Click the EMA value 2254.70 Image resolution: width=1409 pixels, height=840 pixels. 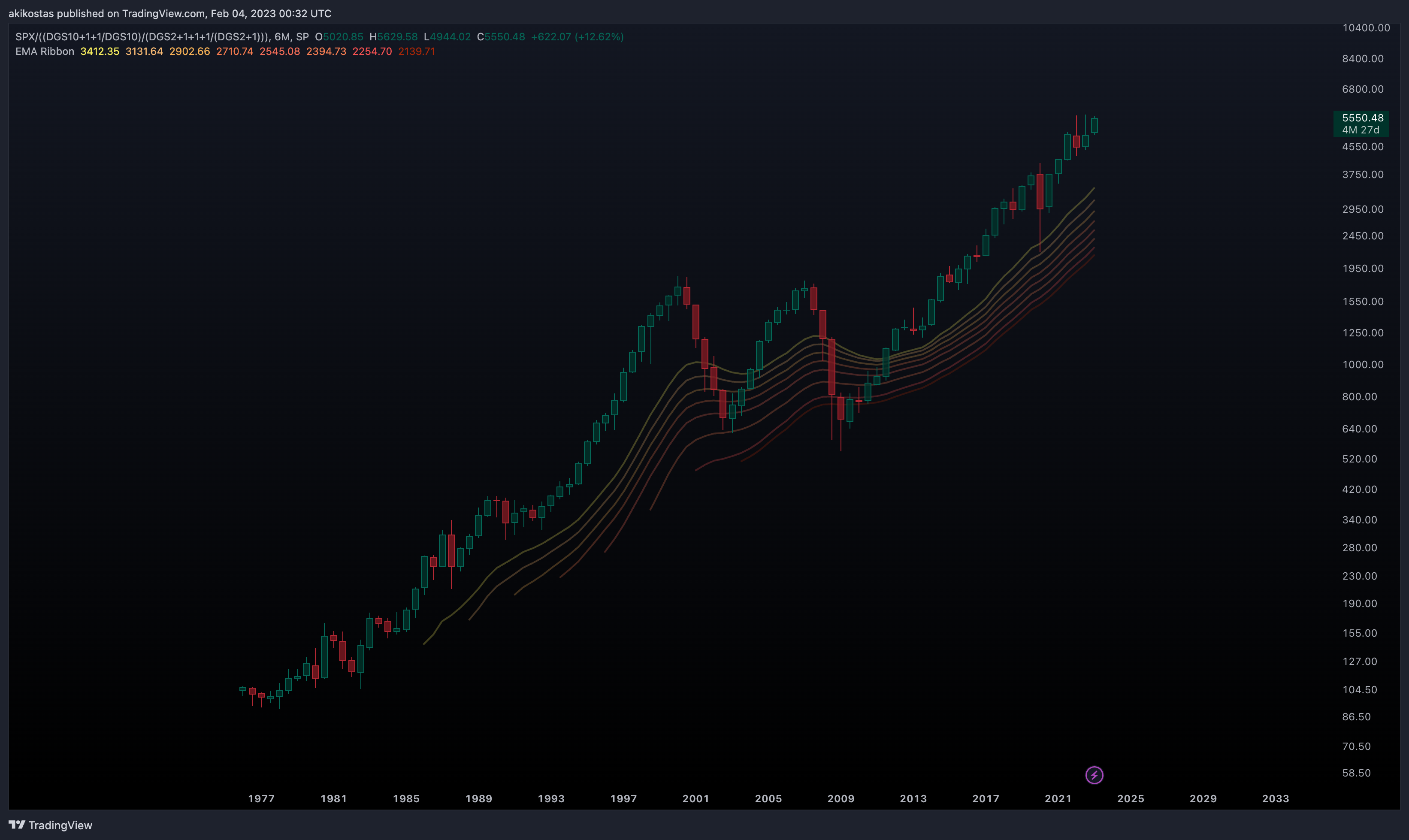point(372,51)
